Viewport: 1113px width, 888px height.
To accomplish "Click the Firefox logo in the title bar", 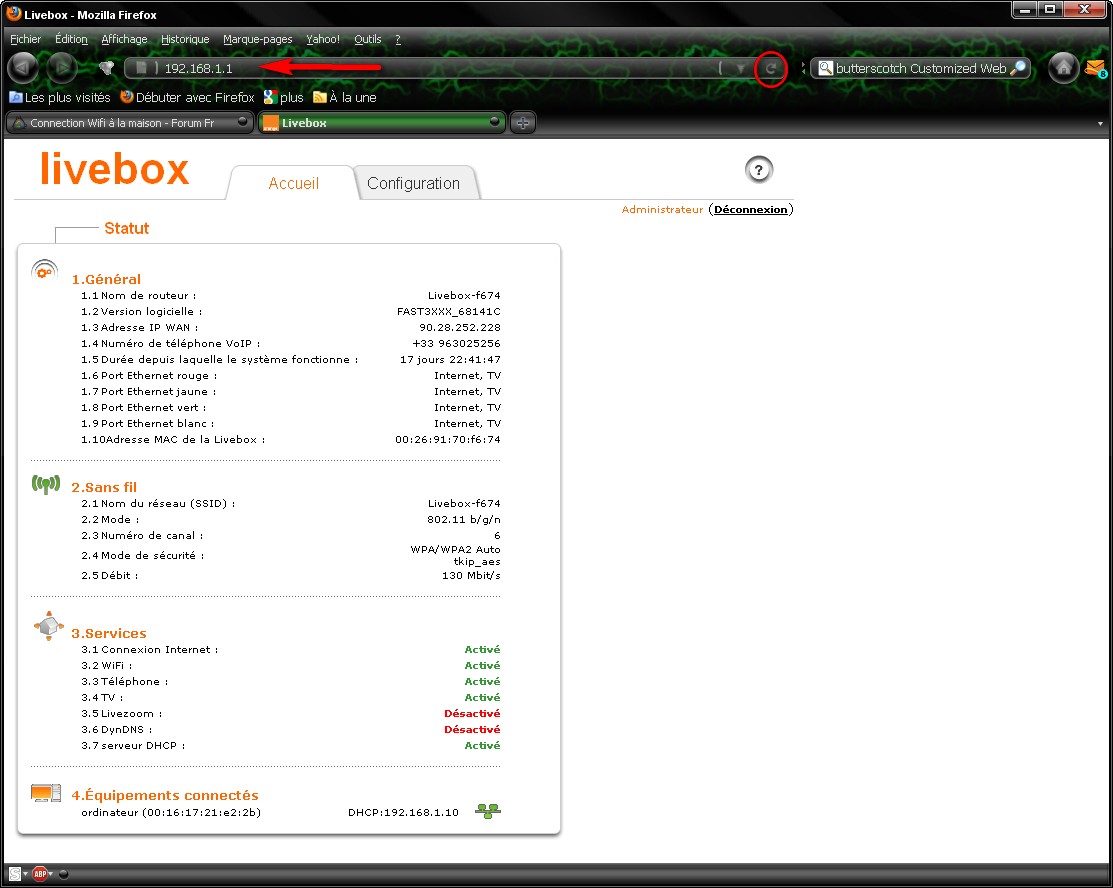I will coord(13,13).
